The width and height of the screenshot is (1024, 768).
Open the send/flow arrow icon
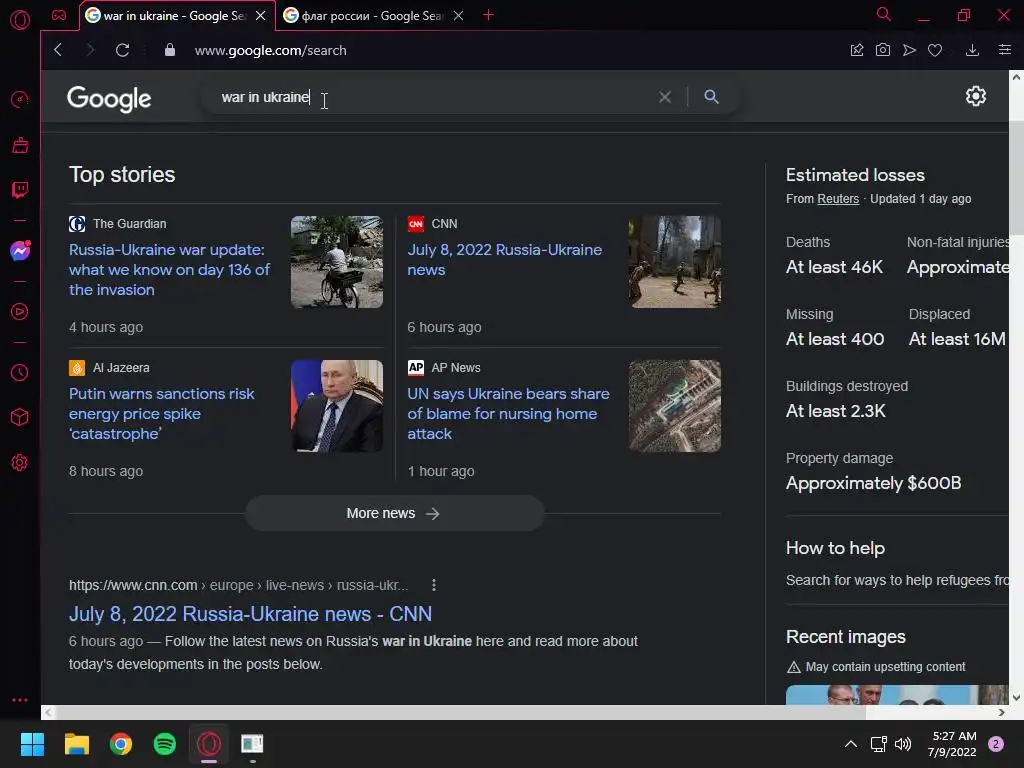909,50
